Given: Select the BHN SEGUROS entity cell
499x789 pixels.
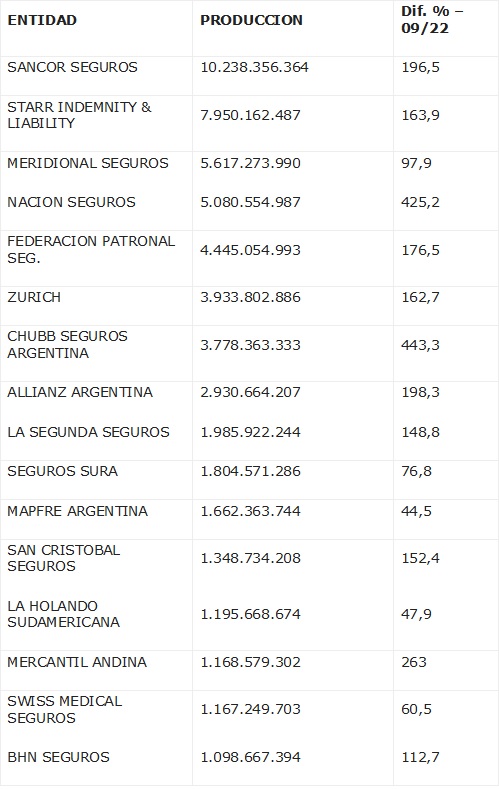Looking at the screenshot, I should 58,757.
